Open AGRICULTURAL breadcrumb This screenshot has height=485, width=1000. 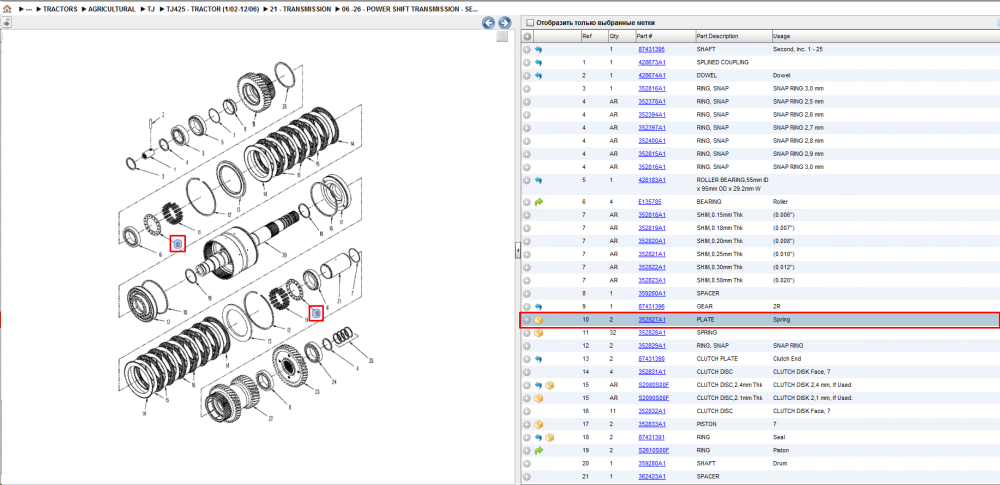click(x=111, y=10)
